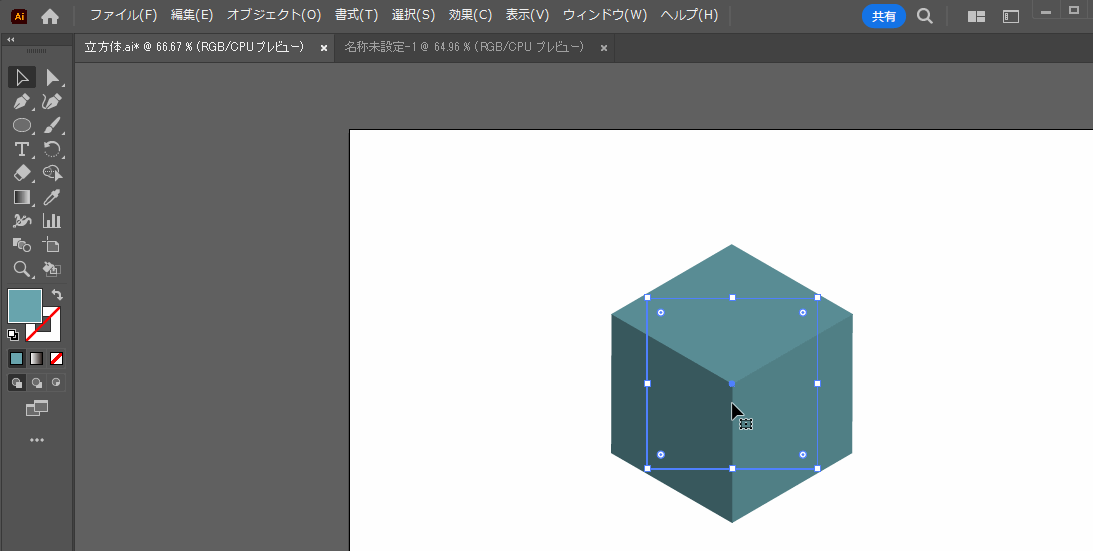Open the screen mode switcher
Image resolution: width=1093 pixels, height=551 pixels.
point(37,409)
